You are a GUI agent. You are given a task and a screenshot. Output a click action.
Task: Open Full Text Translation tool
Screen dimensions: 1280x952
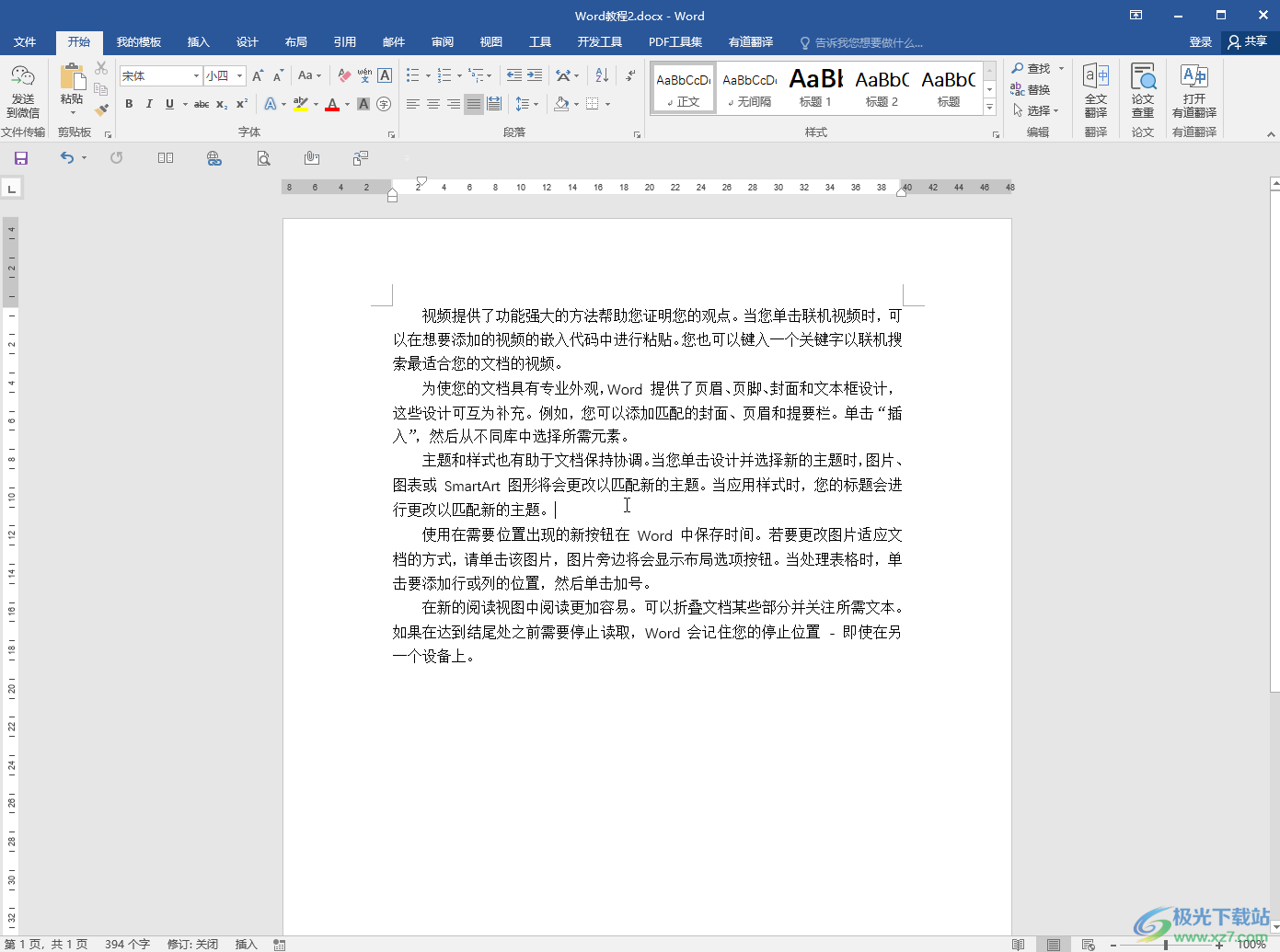(x=1095, y=90)
